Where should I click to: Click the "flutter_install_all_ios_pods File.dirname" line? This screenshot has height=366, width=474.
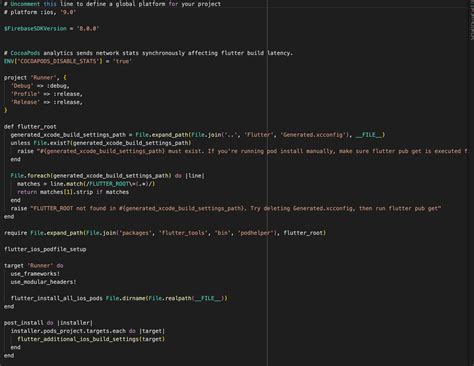click(x=119, y=298)
